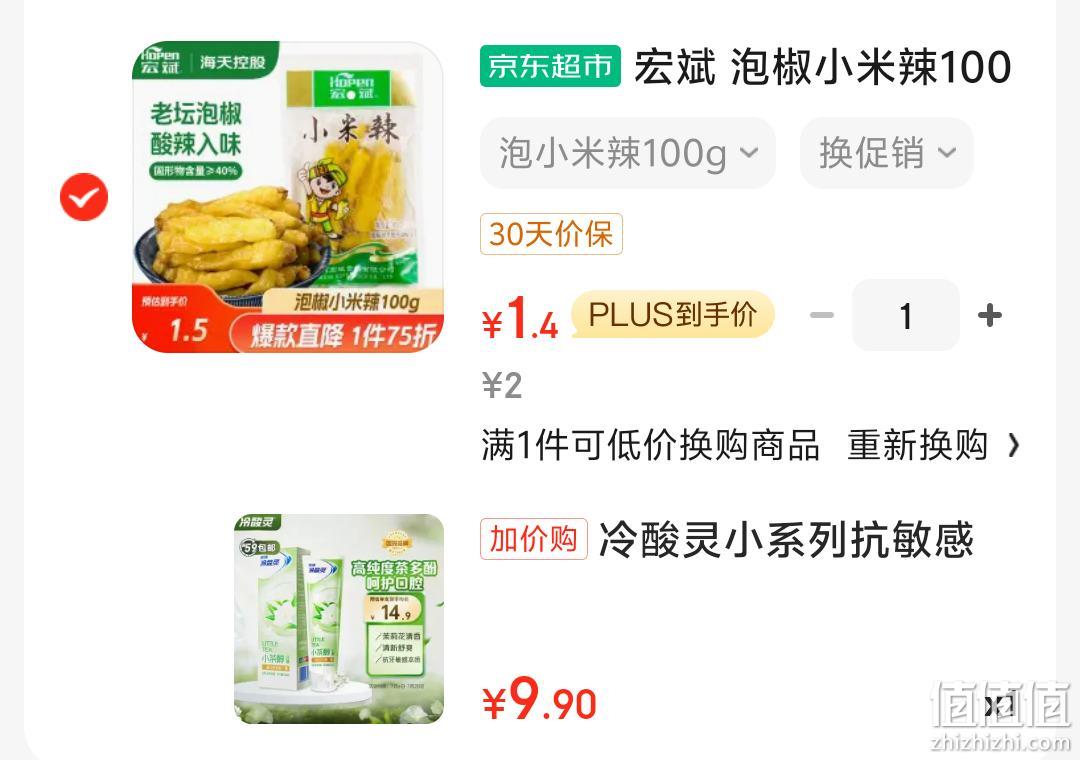Uncheck the red selection checkmark for pickled peppers
The width and height of the screenshot is (1080, 760).
coord(84,197)
